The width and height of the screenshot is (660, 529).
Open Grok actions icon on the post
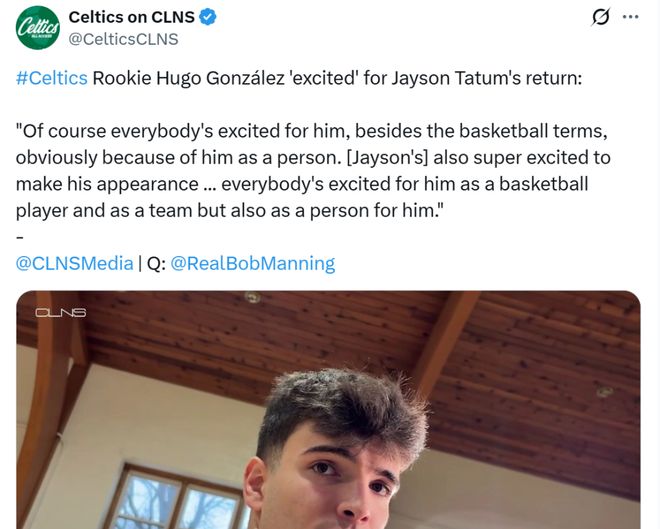coord(601,17)
